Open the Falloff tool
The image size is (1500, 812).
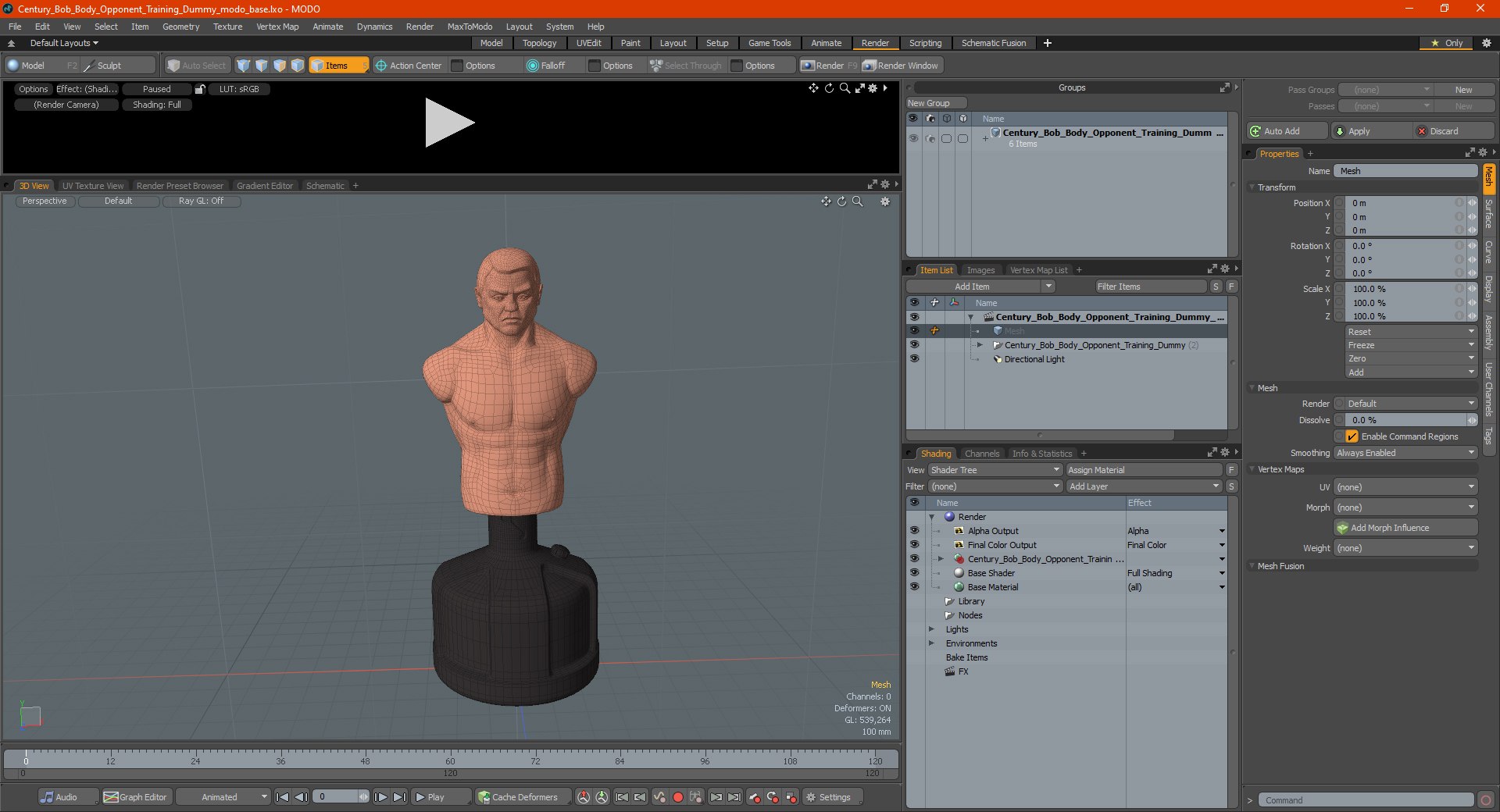(546, 66)
